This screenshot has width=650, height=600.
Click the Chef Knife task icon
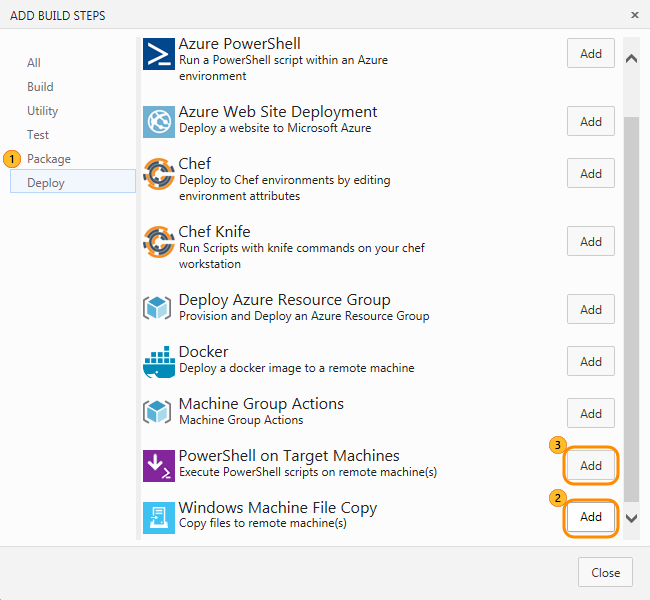pos(159,242)
